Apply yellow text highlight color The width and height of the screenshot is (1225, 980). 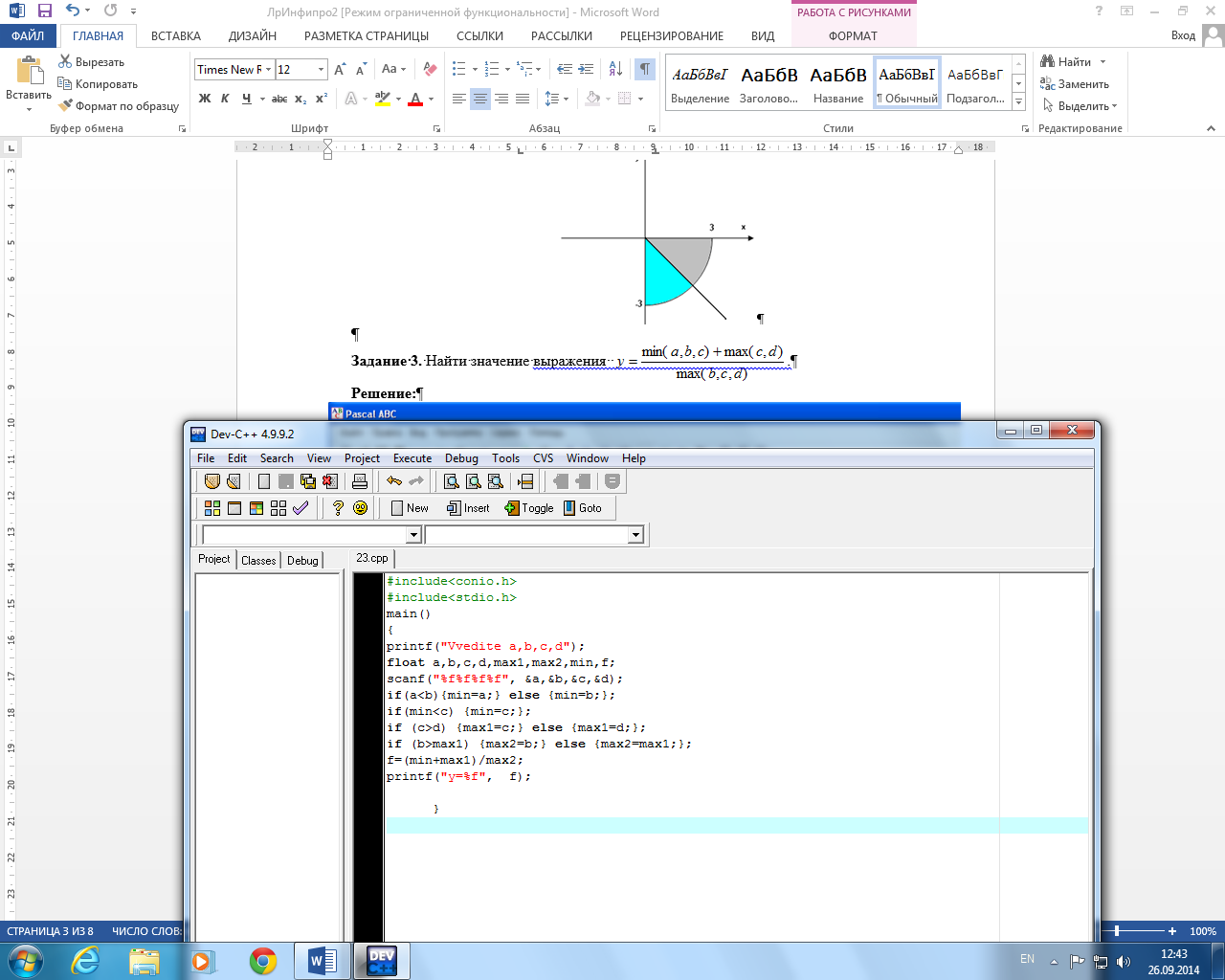(x=382, y=99)
